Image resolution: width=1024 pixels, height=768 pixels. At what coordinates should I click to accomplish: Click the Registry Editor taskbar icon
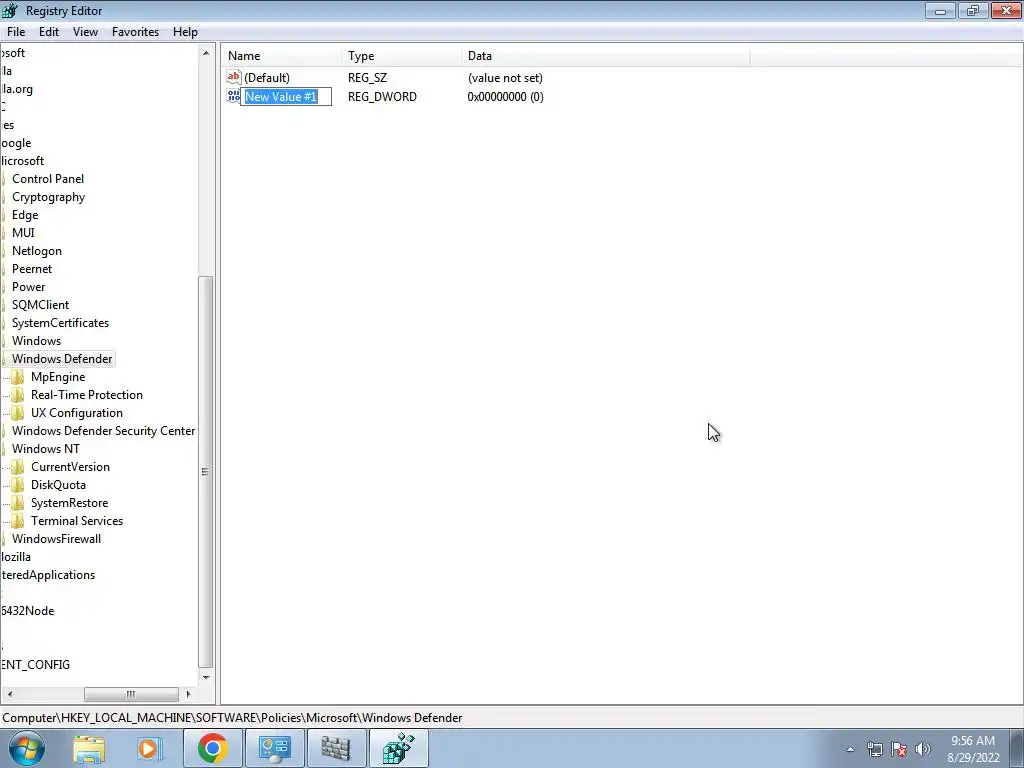[398, 748]
